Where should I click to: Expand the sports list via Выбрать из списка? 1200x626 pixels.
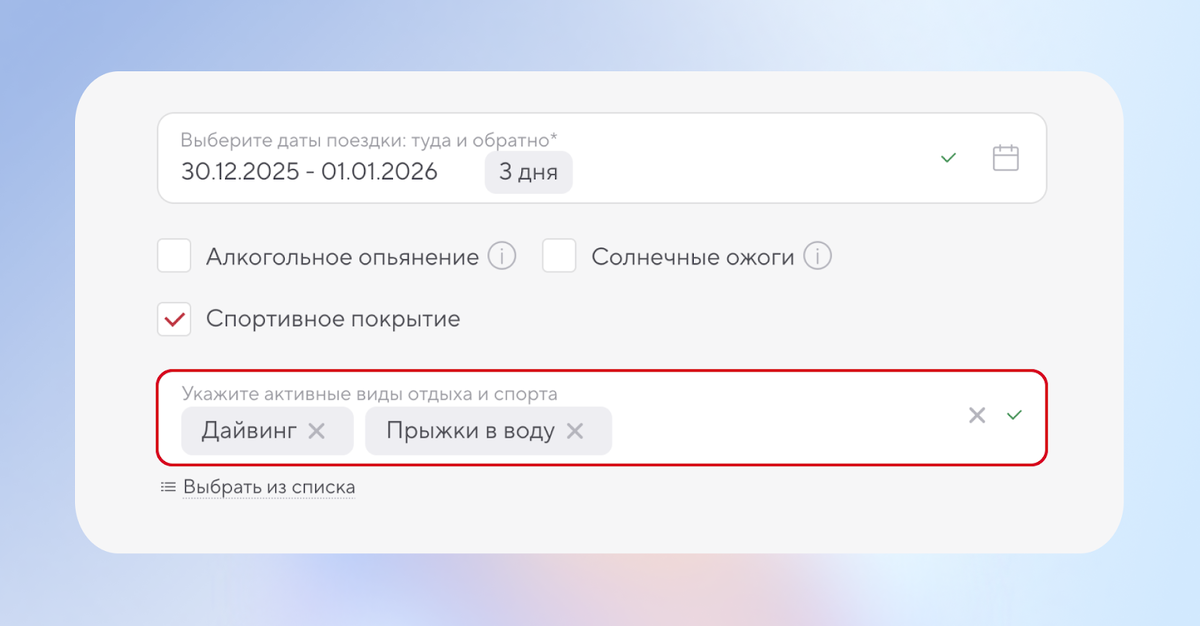(268, 485)
